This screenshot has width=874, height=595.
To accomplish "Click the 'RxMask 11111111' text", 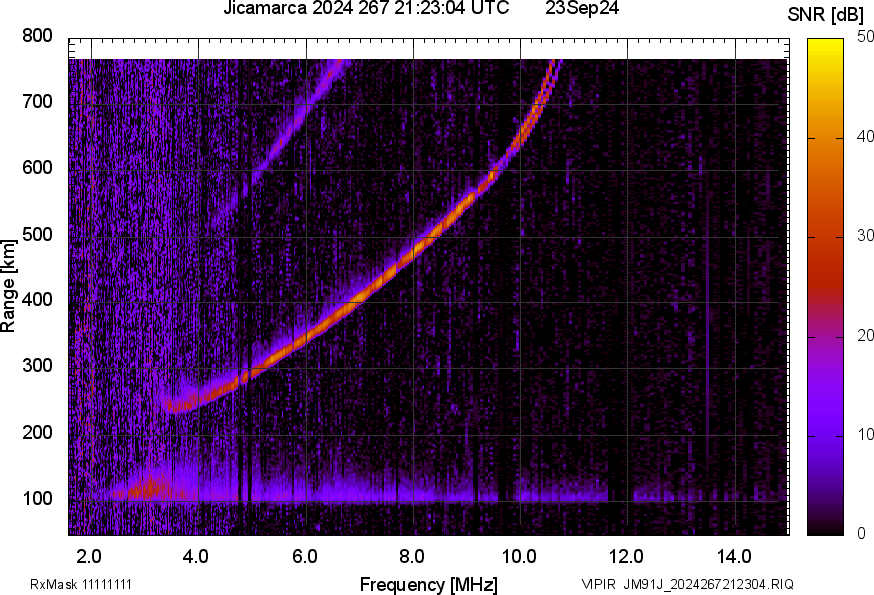I will 81,584.
